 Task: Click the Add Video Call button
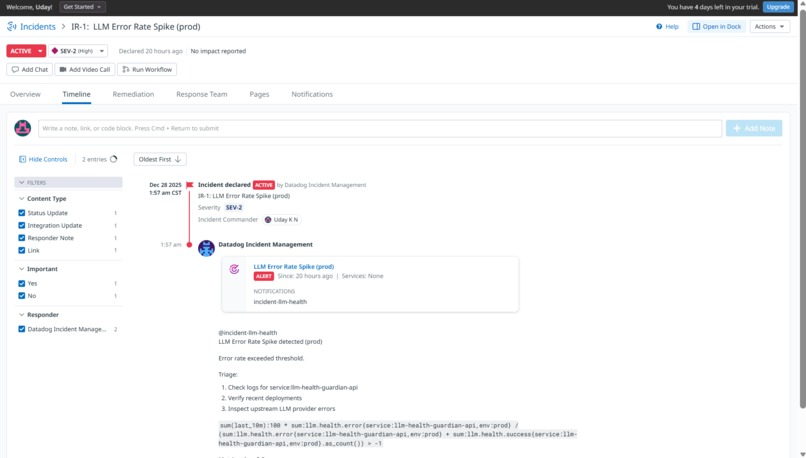coord(85,69)
